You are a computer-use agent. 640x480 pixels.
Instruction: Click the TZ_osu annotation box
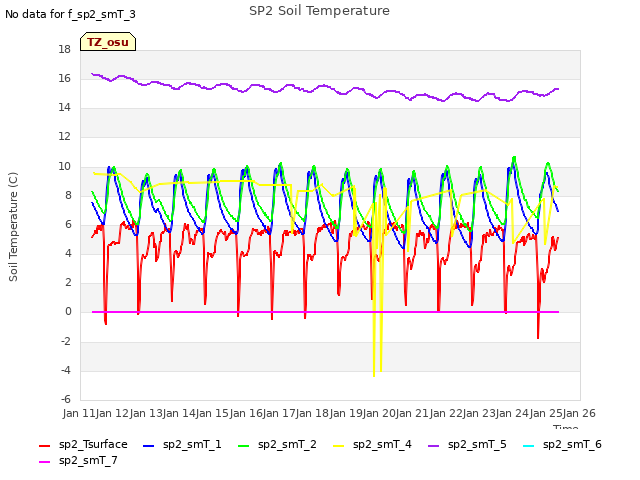pos(108,42)
